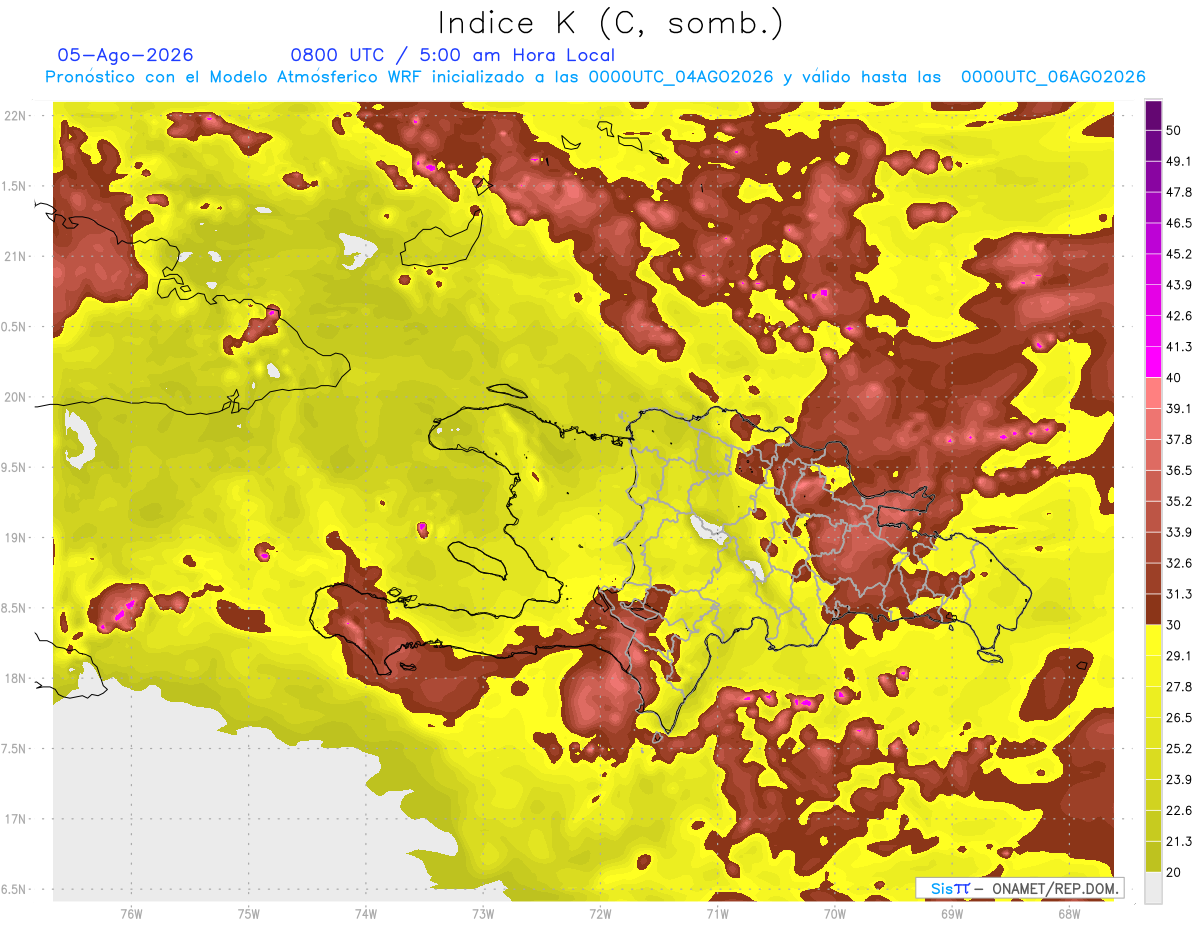Click the "0800 UTC / 5:00 am Hora Local" time
The height and width of the screenshot is (927, 1200).
(452, 55)
